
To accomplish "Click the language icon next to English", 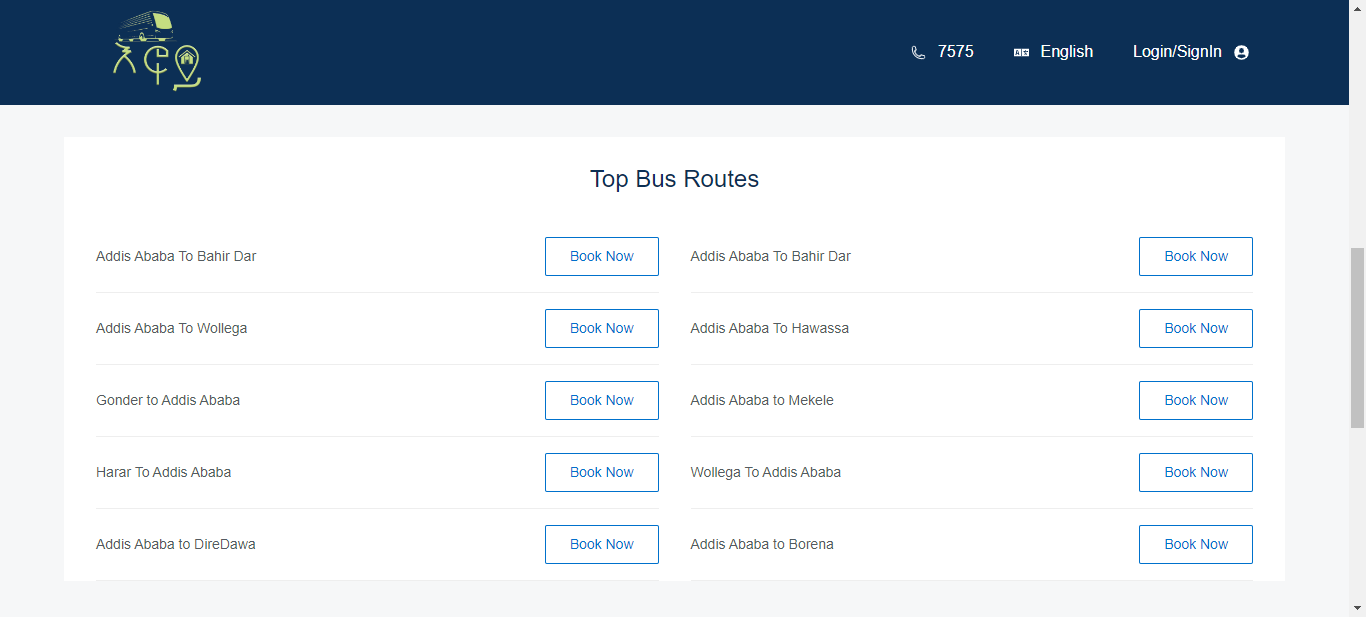I will tap(1021, 52).
